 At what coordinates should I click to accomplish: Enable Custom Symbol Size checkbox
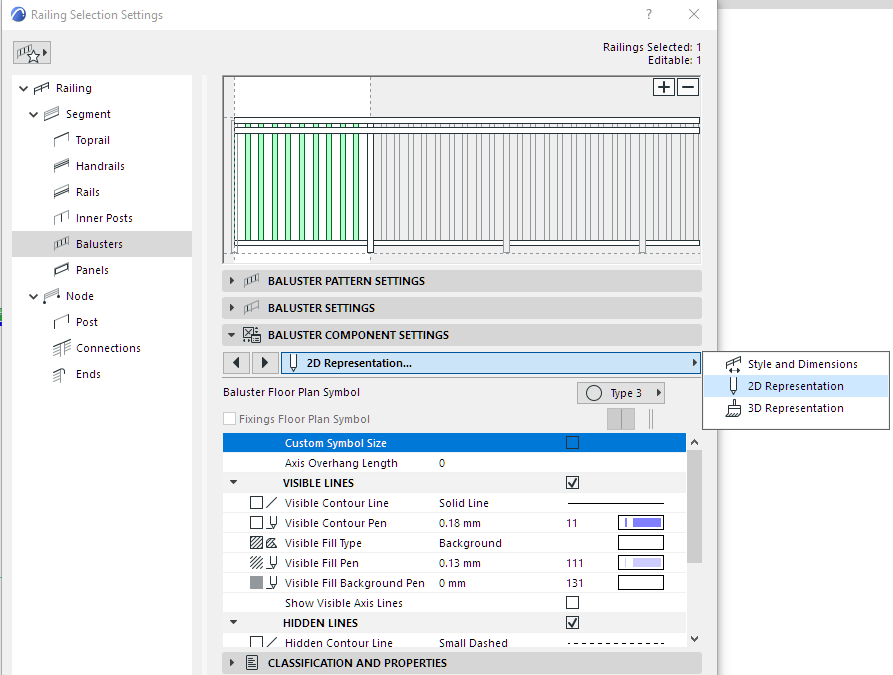point(572,443)
